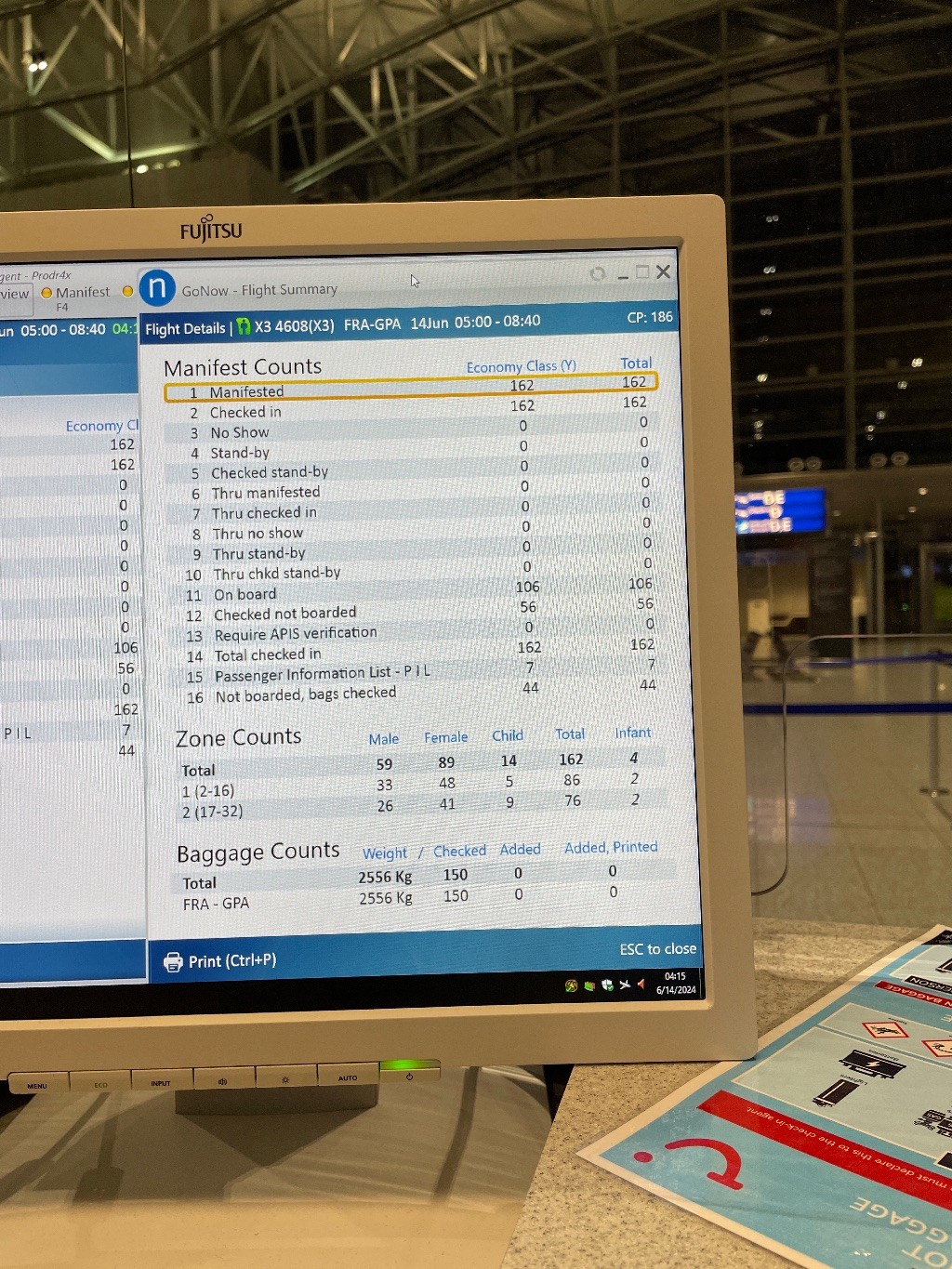The height and width of the screenshot is (1269, 952).
Task: Click the zone 1 (2-16) row
Action: click(x=208, y=791)
